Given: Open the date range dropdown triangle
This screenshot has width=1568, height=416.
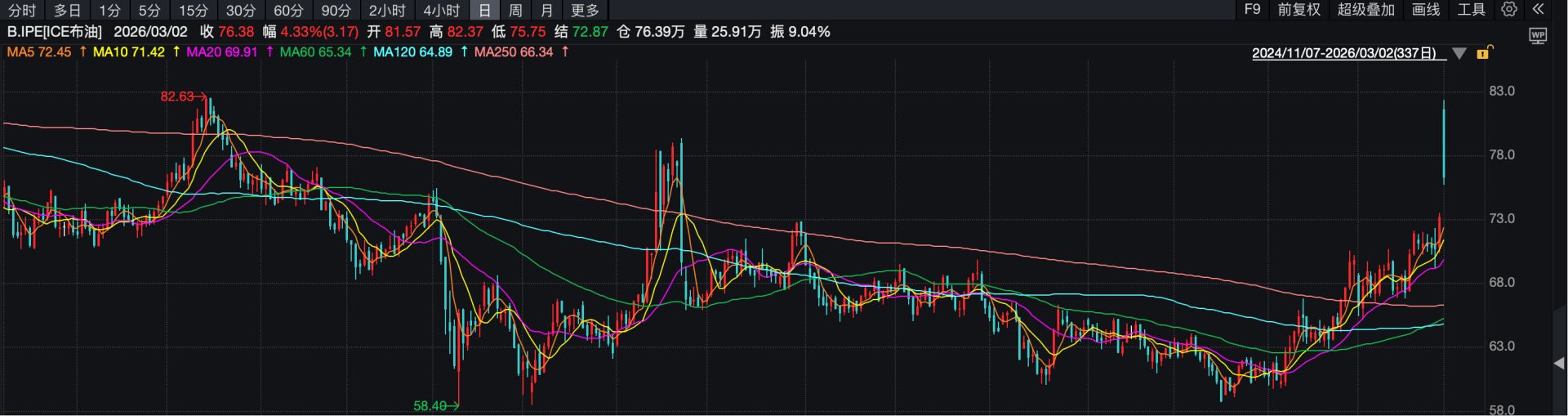Looking at the screenshot, I should tap(1460, 54).
